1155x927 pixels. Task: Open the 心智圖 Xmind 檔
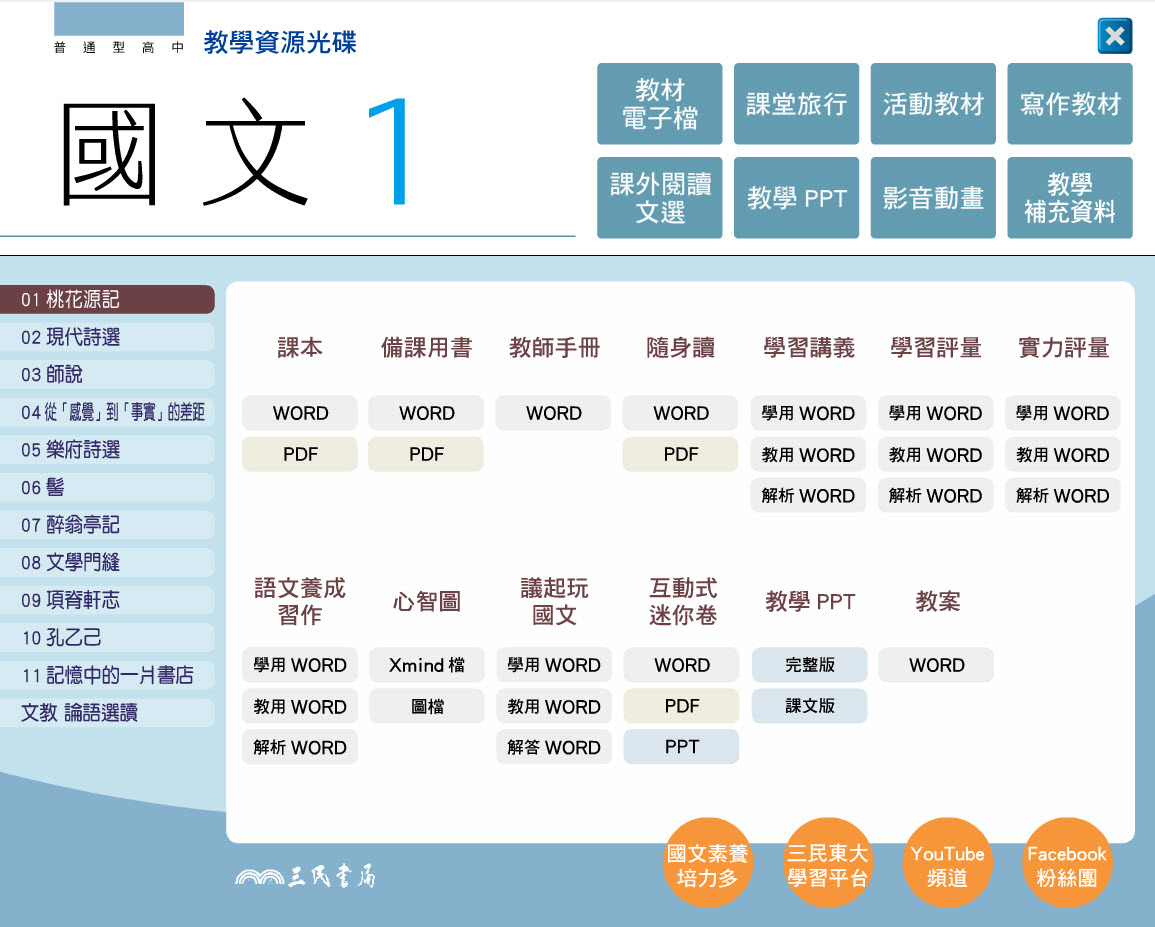tap(426, 665)
